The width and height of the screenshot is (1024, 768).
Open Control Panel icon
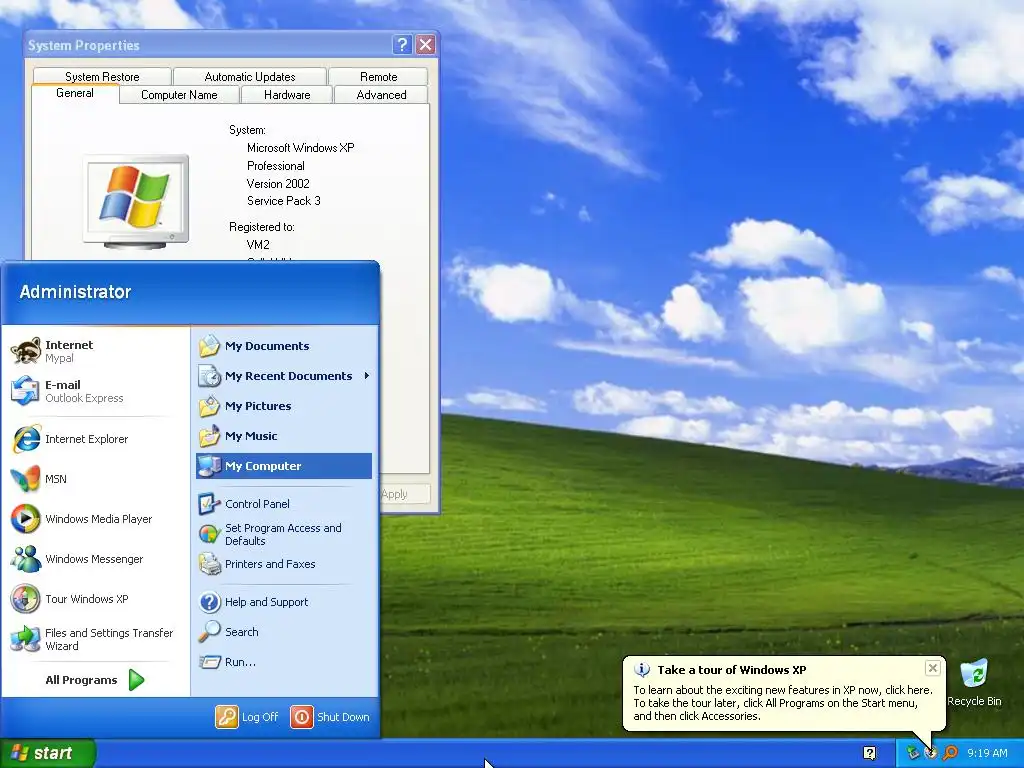click(210, 504)
